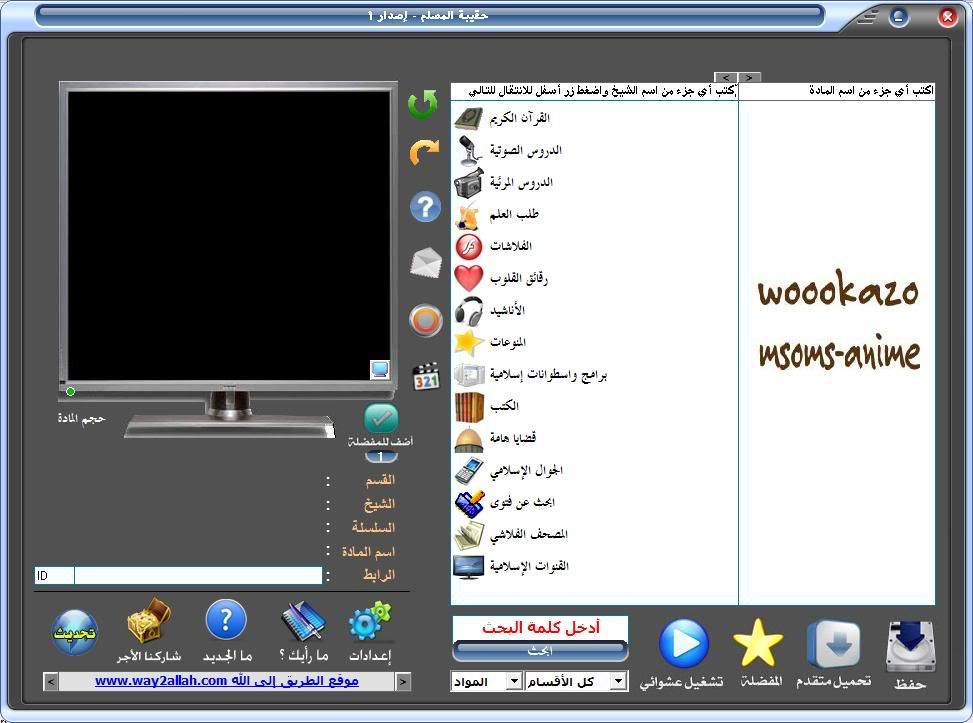Toggle the أضف للمفضلة green checkmark
Image resolution: width=973 pixels, height=723 pixels.
381,418
